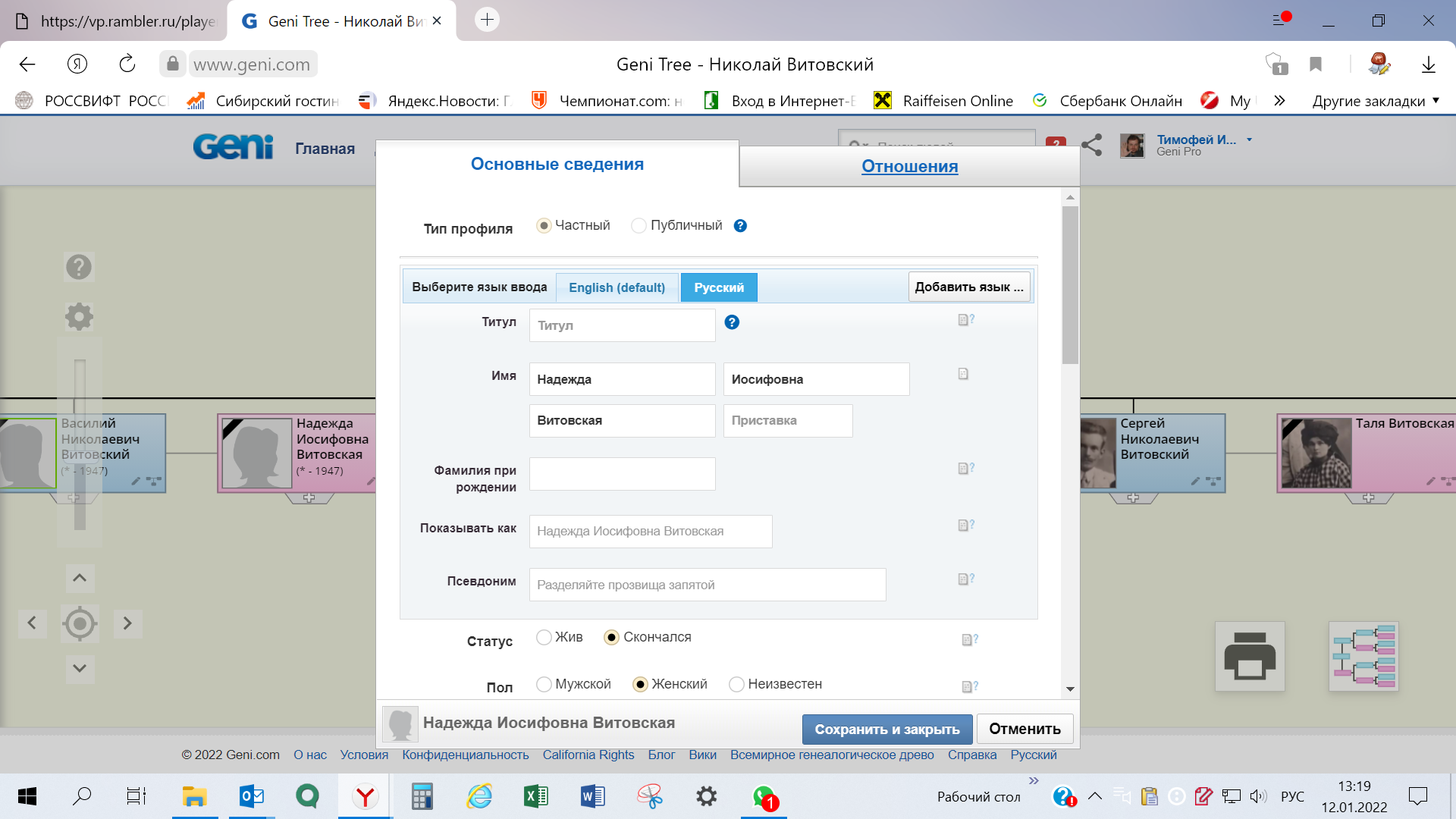Click Сохранить и закрыть button

(x=886, y=729)
